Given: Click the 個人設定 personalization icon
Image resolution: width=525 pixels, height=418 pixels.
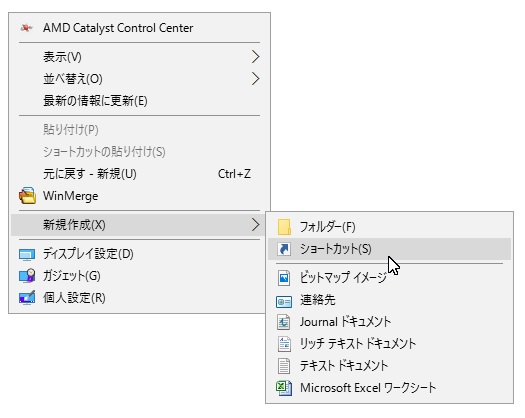Looking at the screenshot, I should [27, 297].
